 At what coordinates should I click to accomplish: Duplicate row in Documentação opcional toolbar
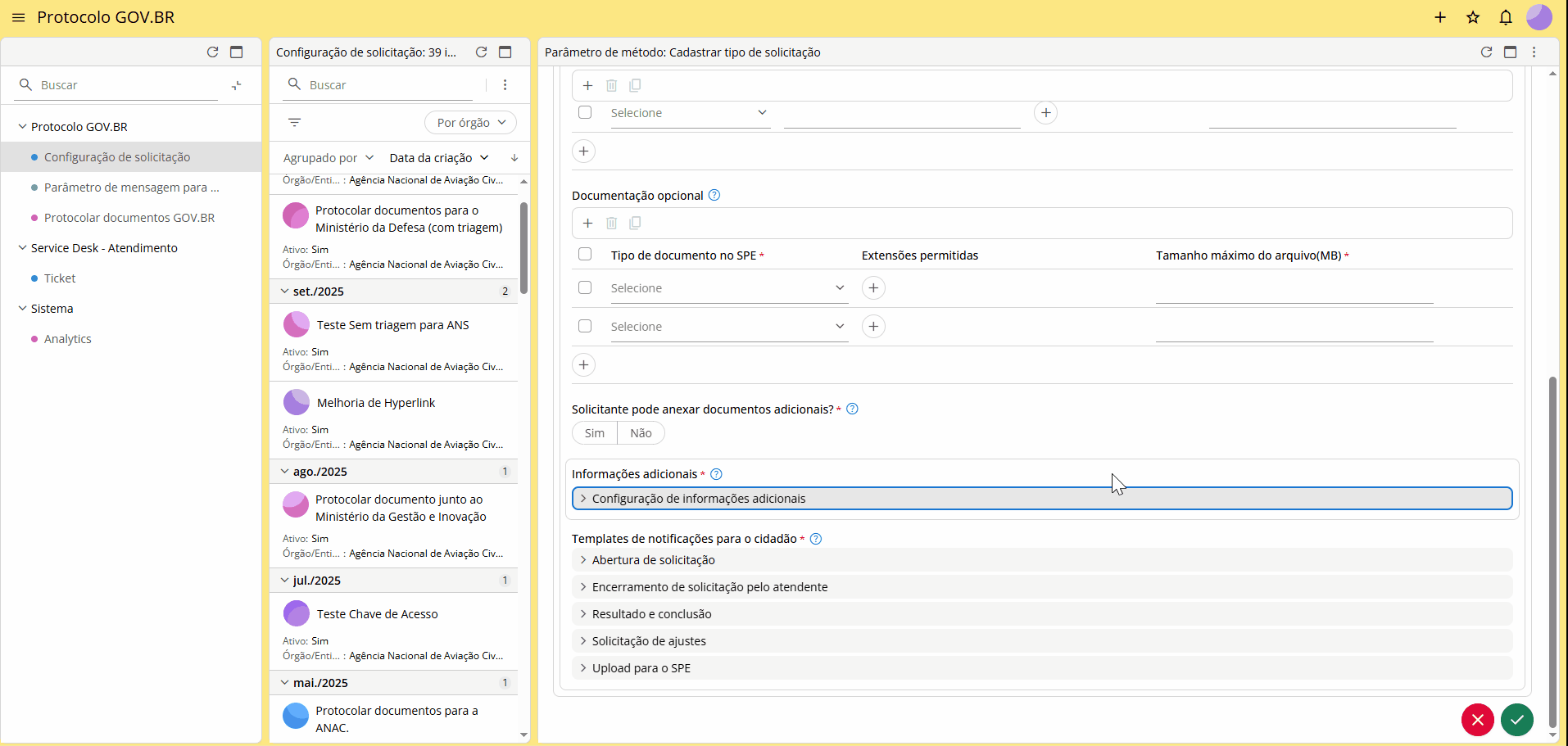(x=635, y=223)
